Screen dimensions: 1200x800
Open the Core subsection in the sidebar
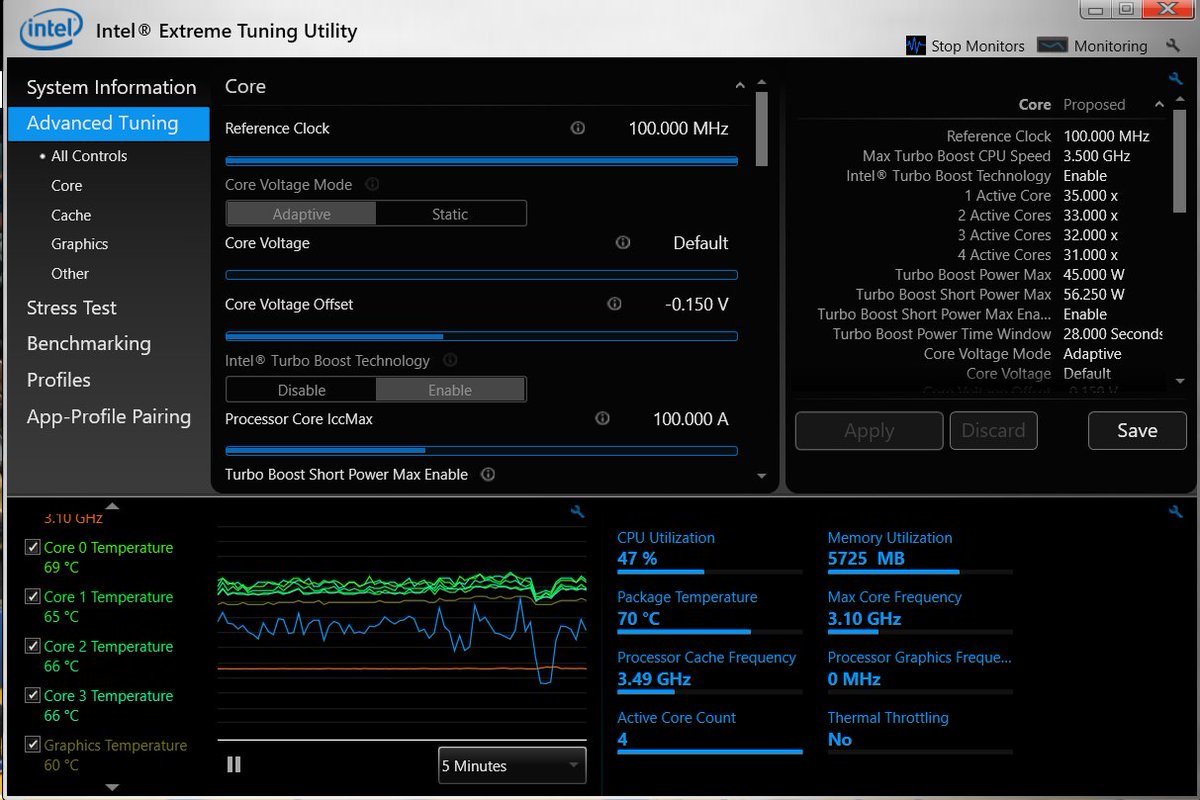(x=67, y=186)
